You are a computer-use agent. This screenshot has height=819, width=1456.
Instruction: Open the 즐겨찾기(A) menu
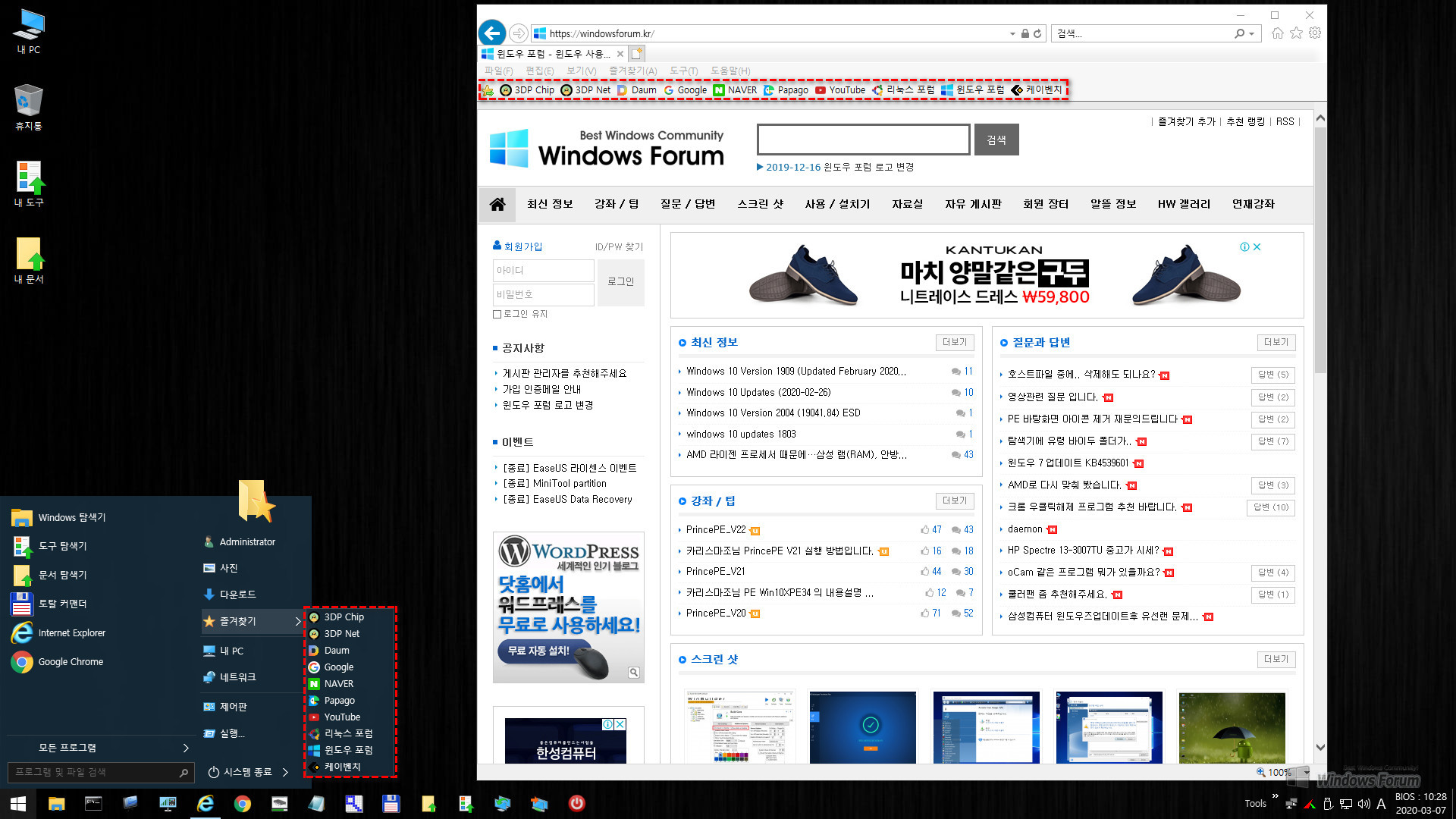[632, 71]
